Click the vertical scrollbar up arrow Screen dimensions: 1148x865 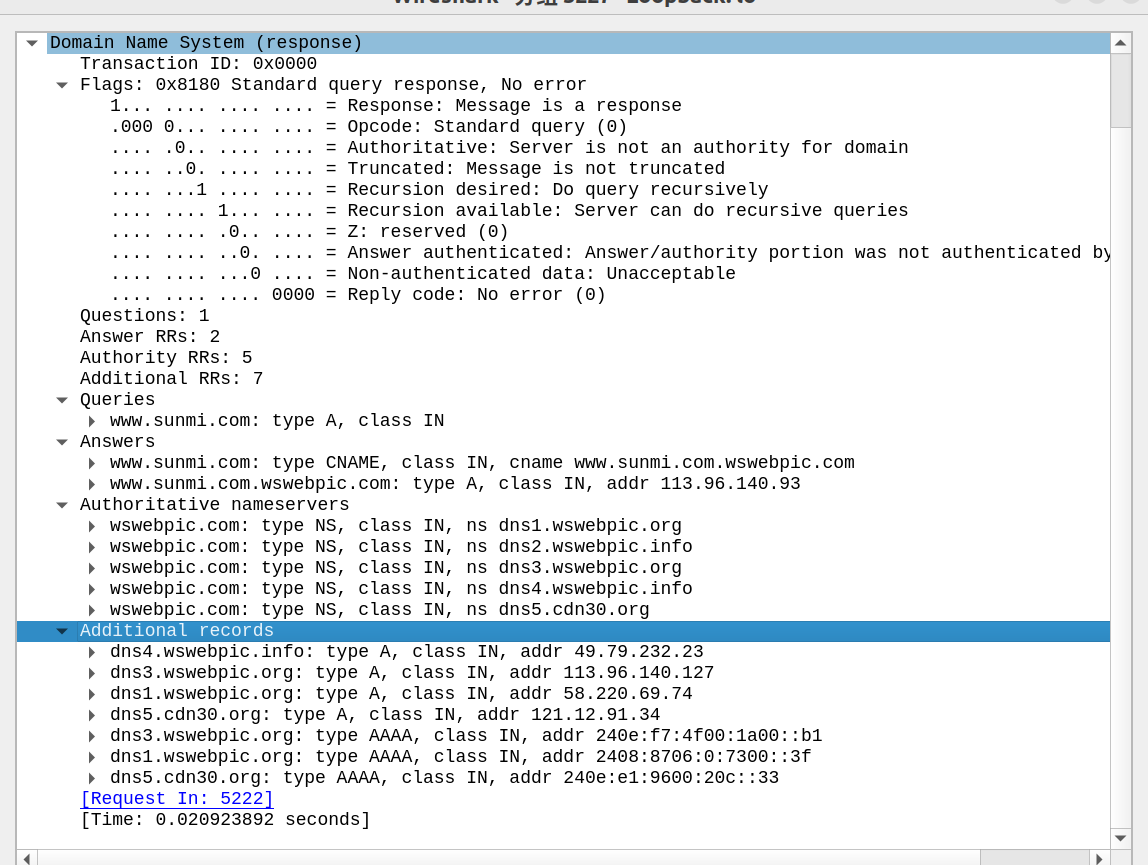[1120, 43]
